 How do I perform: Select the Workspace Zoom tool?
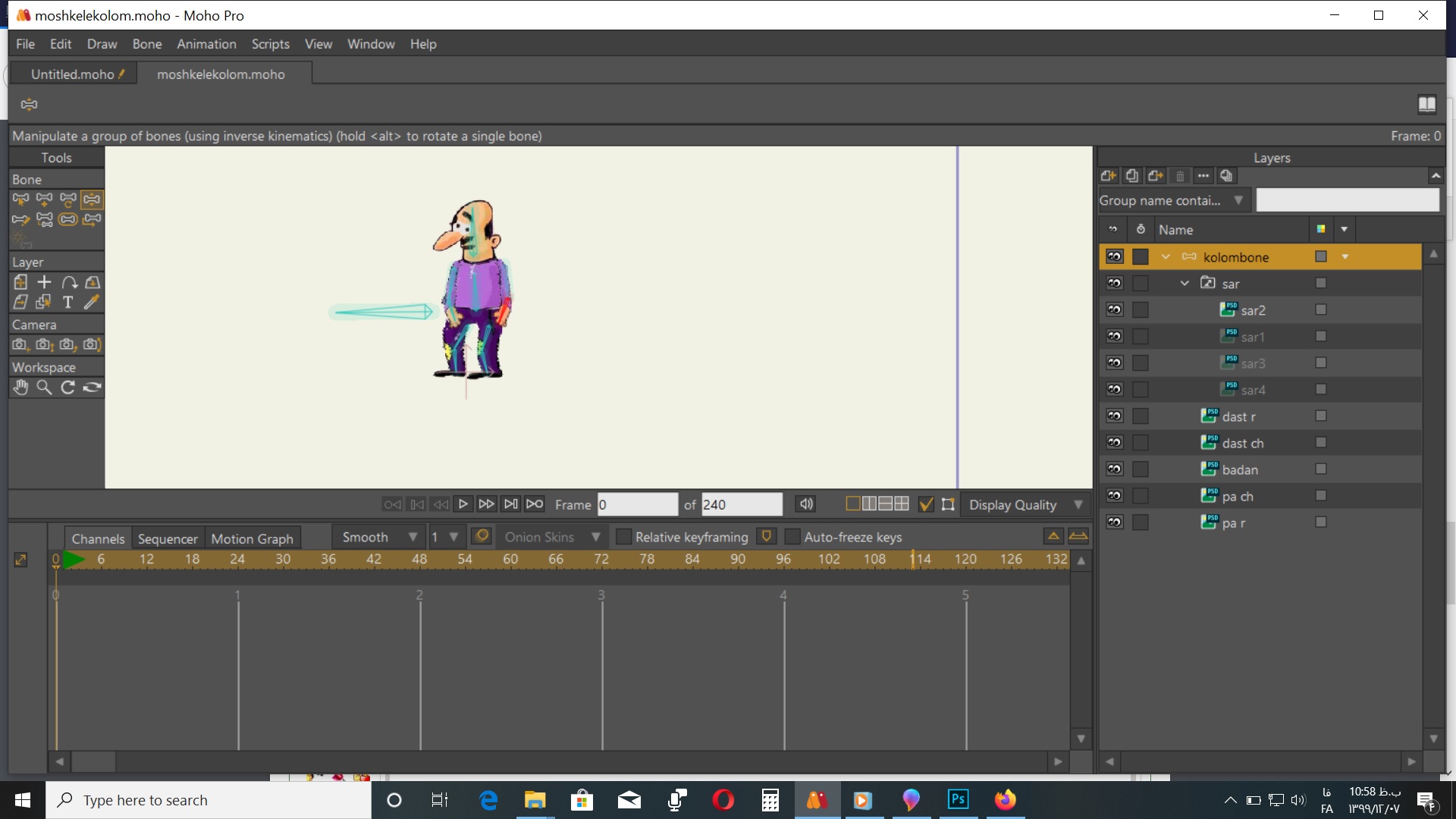[x=44, y=387]
